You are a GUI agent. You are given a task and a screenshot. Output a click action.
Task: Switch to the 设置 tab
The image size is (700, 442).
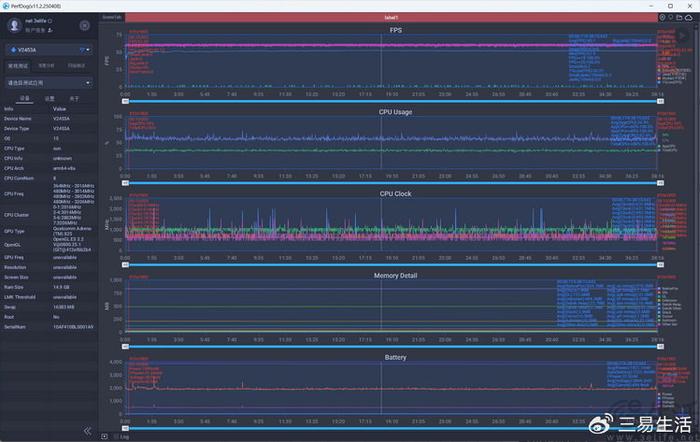pyautogui.click(x=50, y=98)
